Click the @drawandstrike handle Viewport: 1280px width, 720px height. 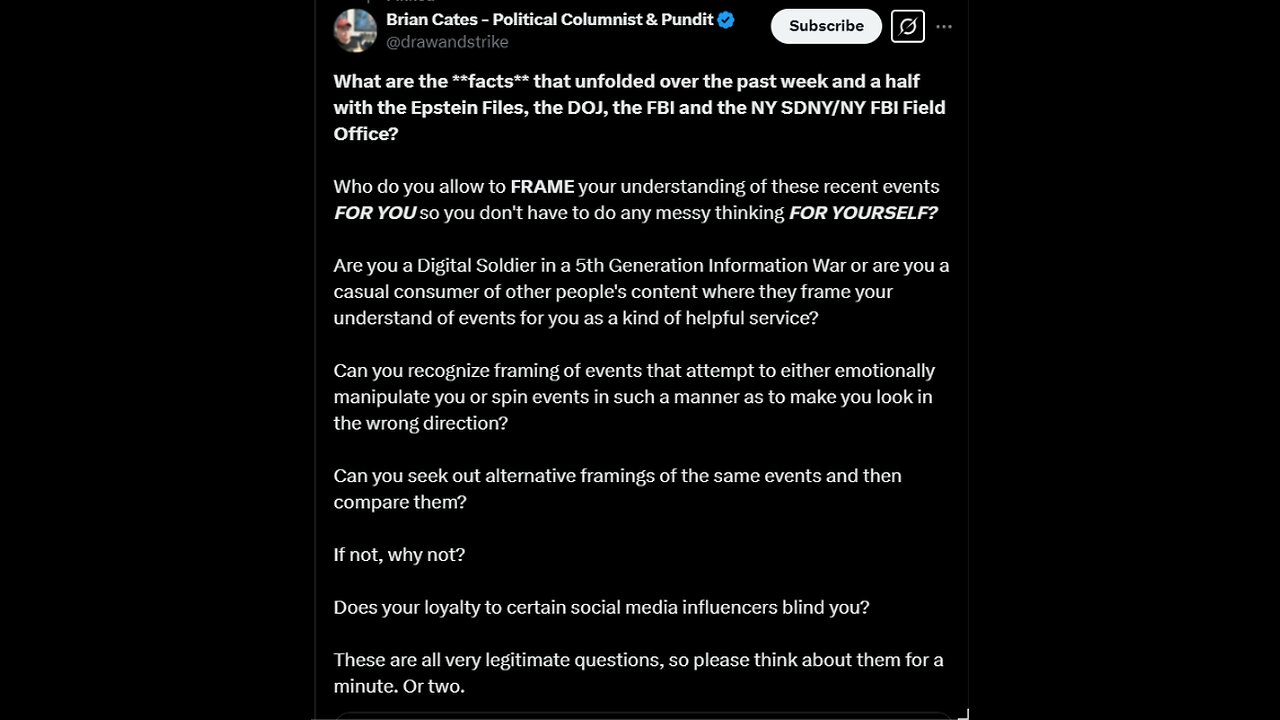tap(447, 42)
